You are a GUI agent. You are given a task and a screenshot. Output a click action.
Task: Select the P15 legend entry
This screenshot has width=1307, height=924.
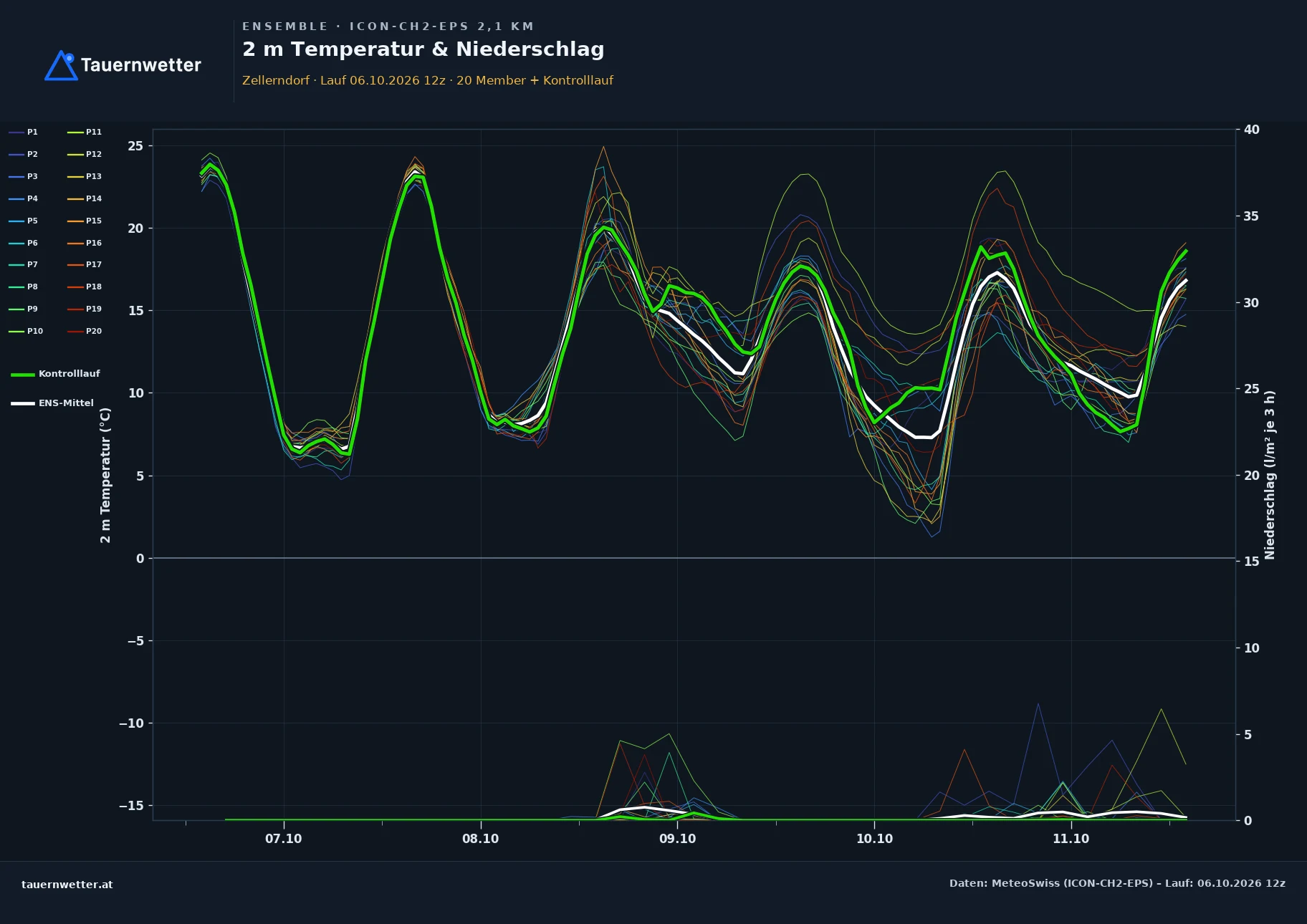tap(85, 221)
